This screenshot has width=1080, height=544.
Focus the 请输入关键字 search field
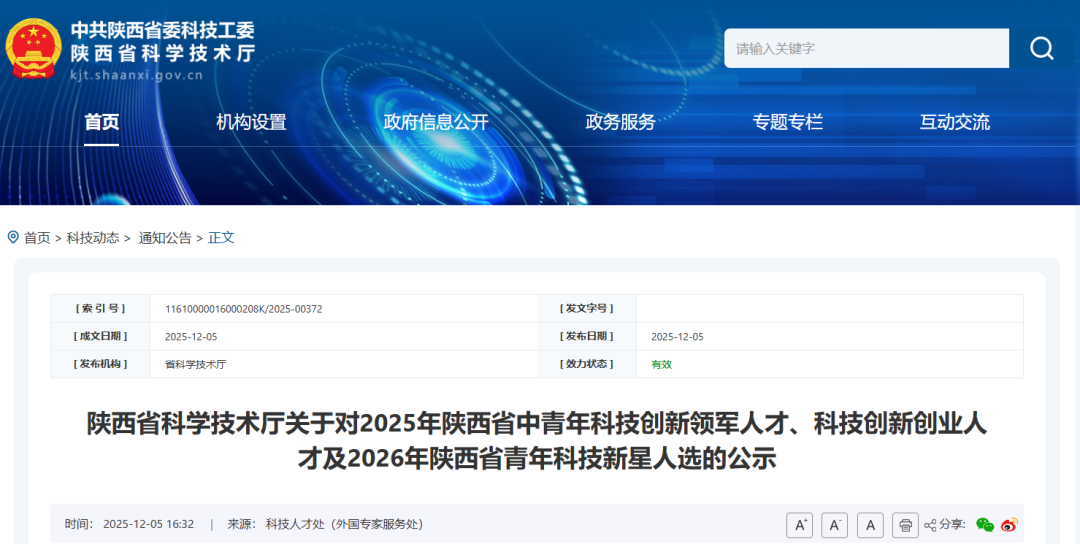click(866, 48)
